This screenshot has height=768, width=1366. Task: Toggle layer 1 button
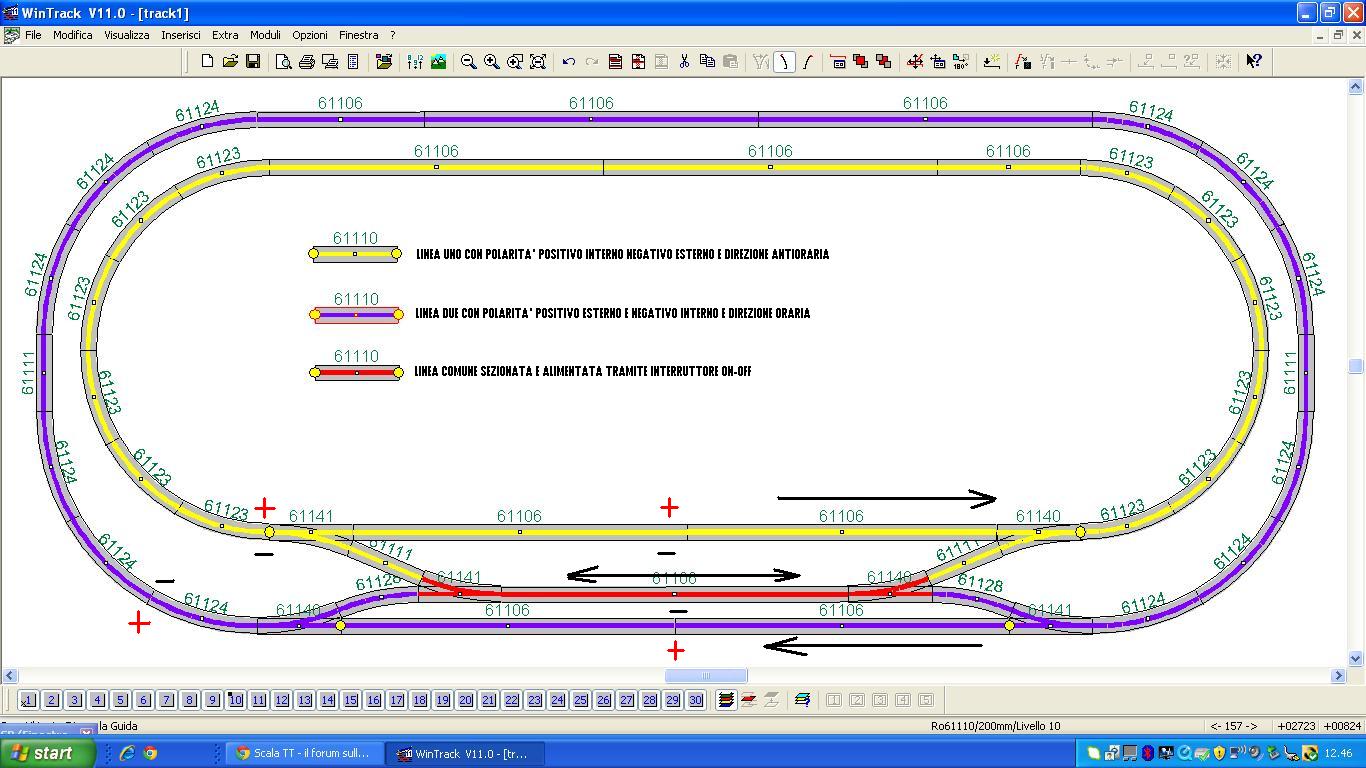coord(28,700)
